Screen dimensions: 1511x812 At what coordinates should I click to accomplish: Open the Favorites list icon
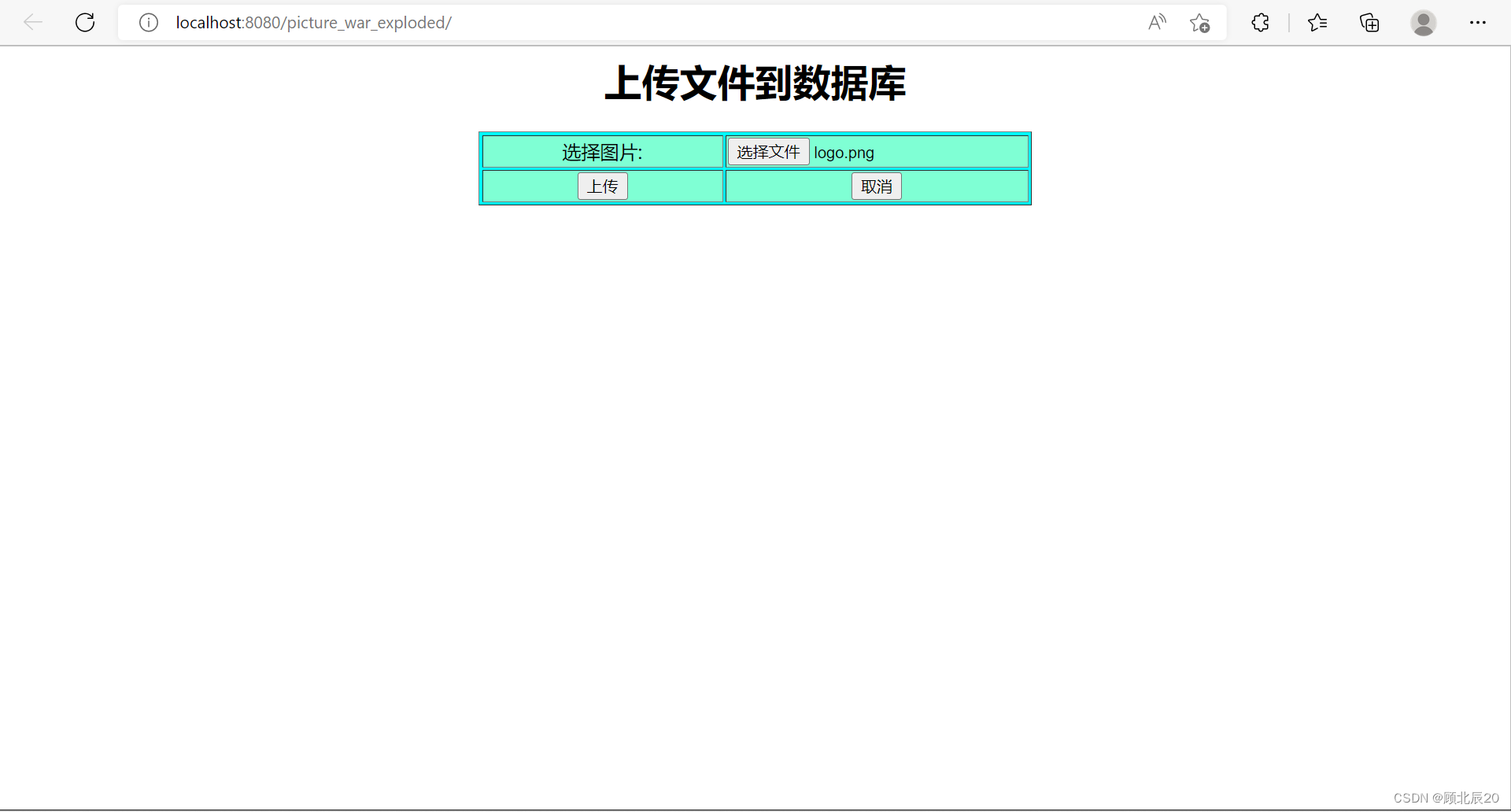[1317, 23]
